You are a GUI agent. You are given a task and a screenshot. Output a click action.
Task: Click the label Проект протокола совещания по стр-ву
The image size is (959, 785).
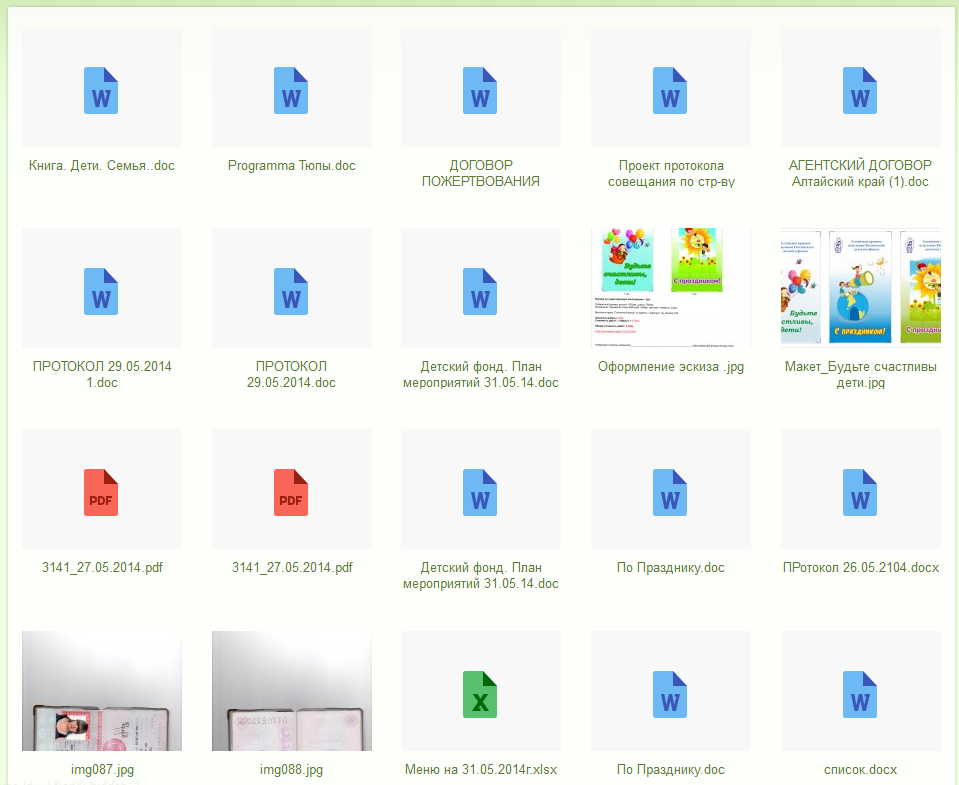click(671, 173)
